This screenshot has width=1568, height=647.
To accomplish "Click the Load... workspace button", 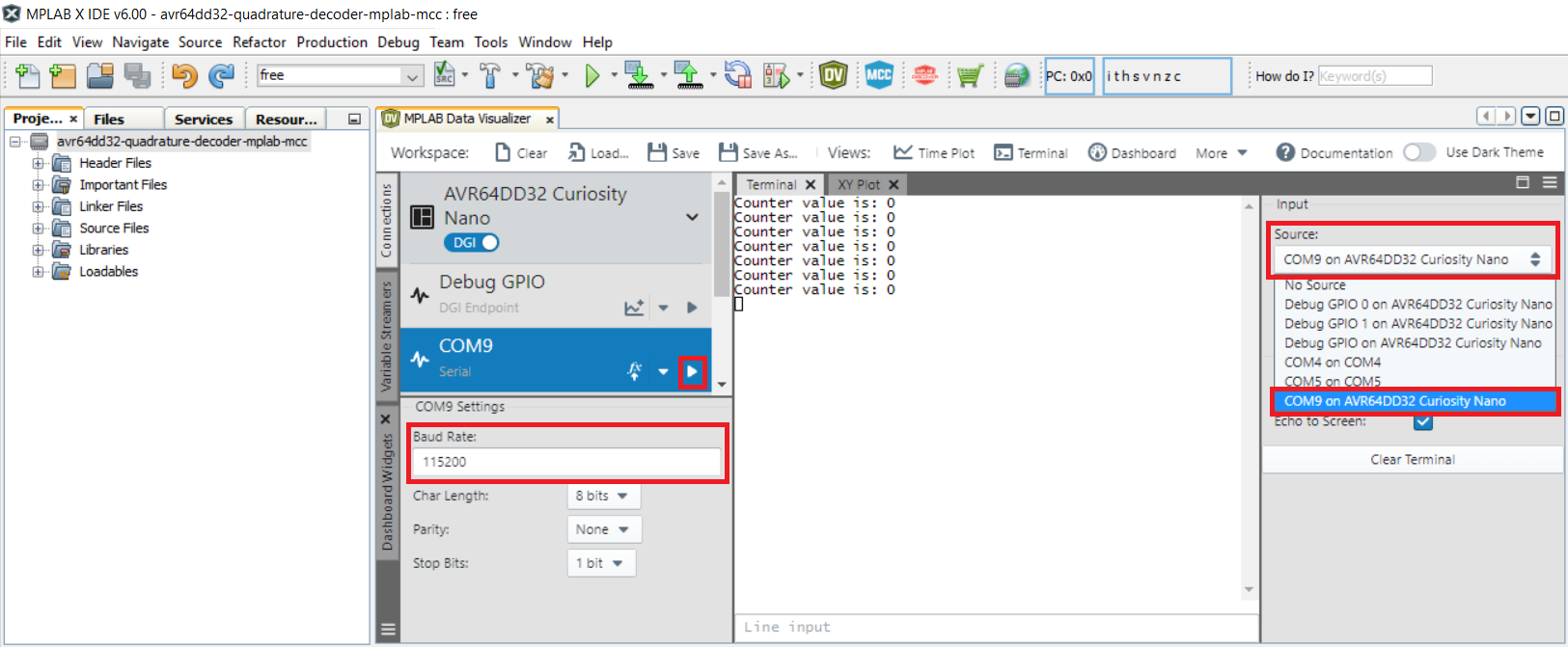I will [x=598, y=152].
